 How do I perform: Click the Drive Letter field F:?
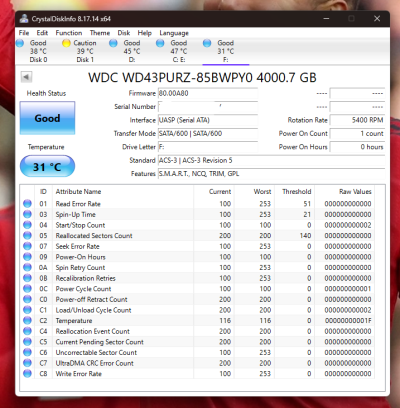[x=208, y=147]
